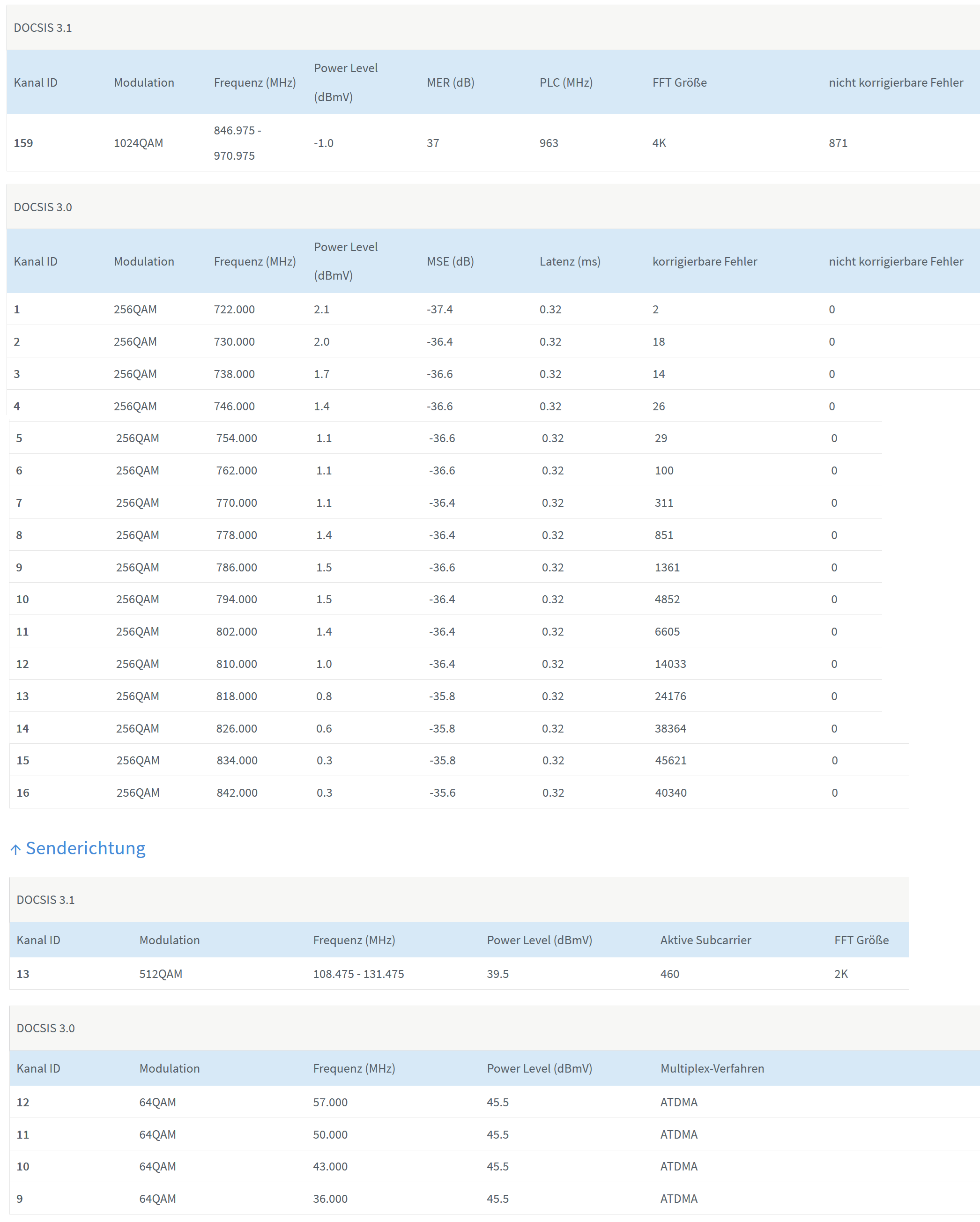Click correctable errors value 45621

point(670,761)
